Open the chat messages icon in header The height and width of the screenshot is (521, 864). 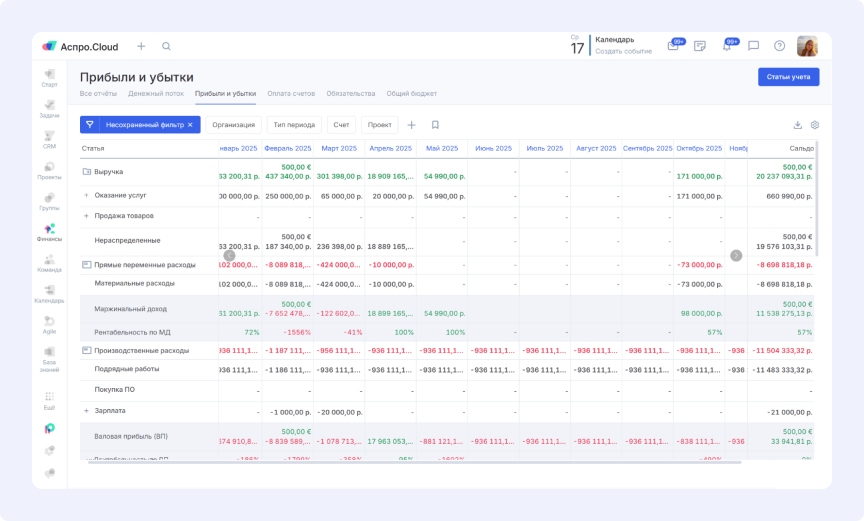pos(753,46)
